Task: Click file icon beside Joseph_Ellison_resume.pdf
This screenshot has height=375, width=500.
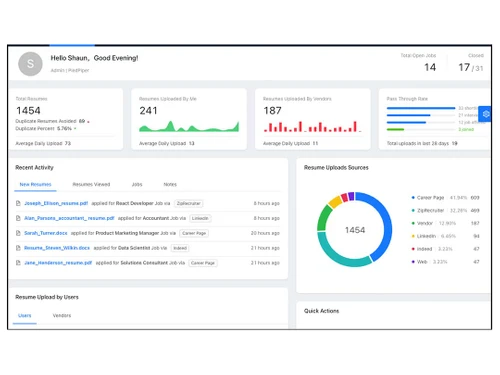Action: [x=18, y=203]
